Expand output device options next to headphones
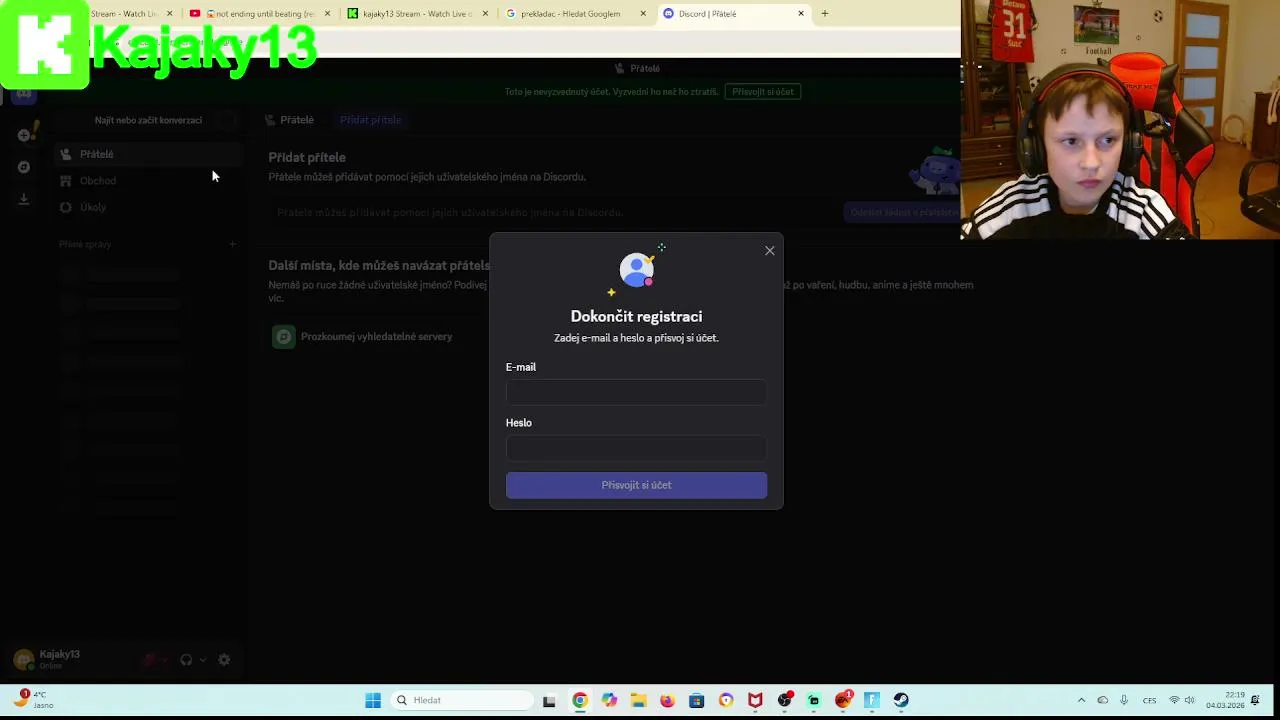This screenshot has width=1280, height=720. pos(203,660)
